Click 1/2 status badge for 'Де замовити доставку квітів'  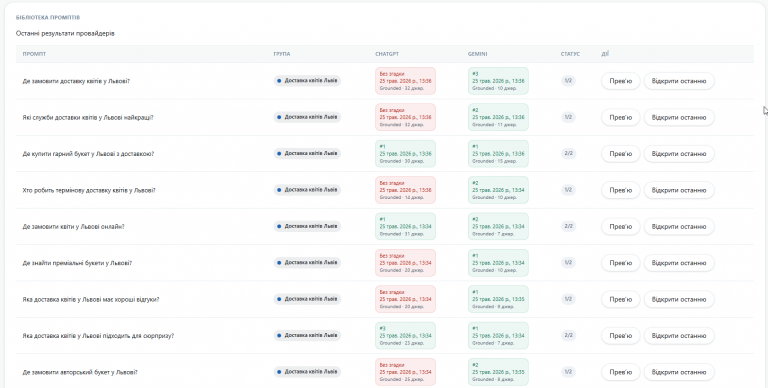(x=568, y=80)
